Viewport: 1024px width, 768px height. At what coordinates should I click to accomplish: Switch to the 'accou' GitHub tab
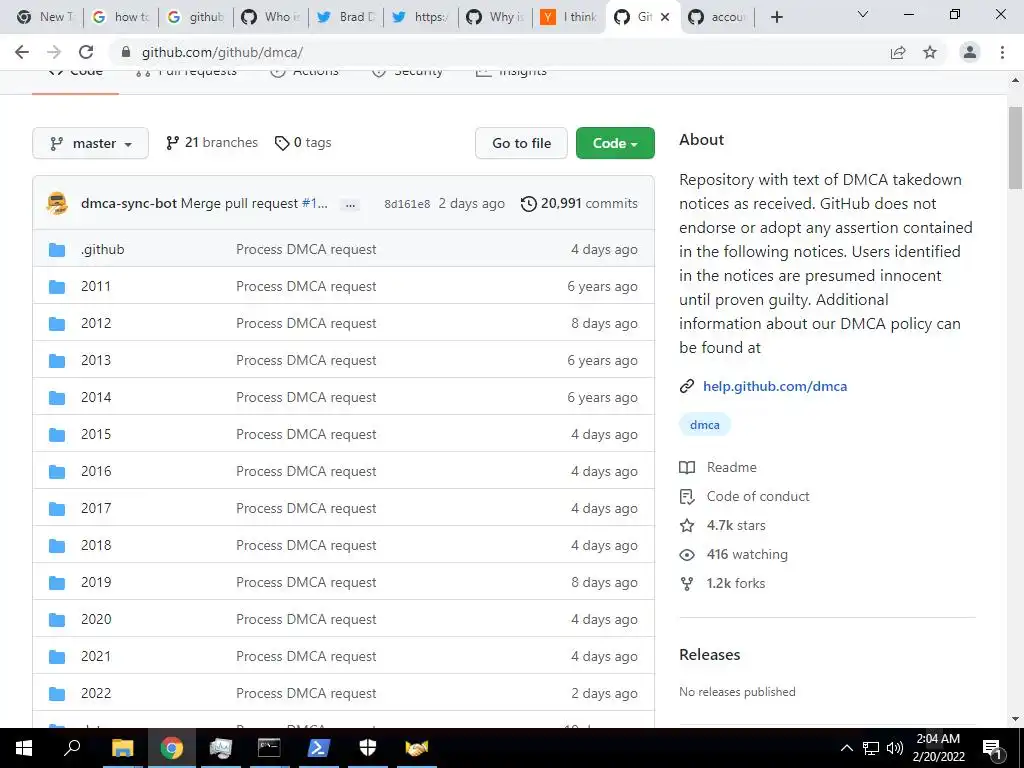tap(716, 17)
